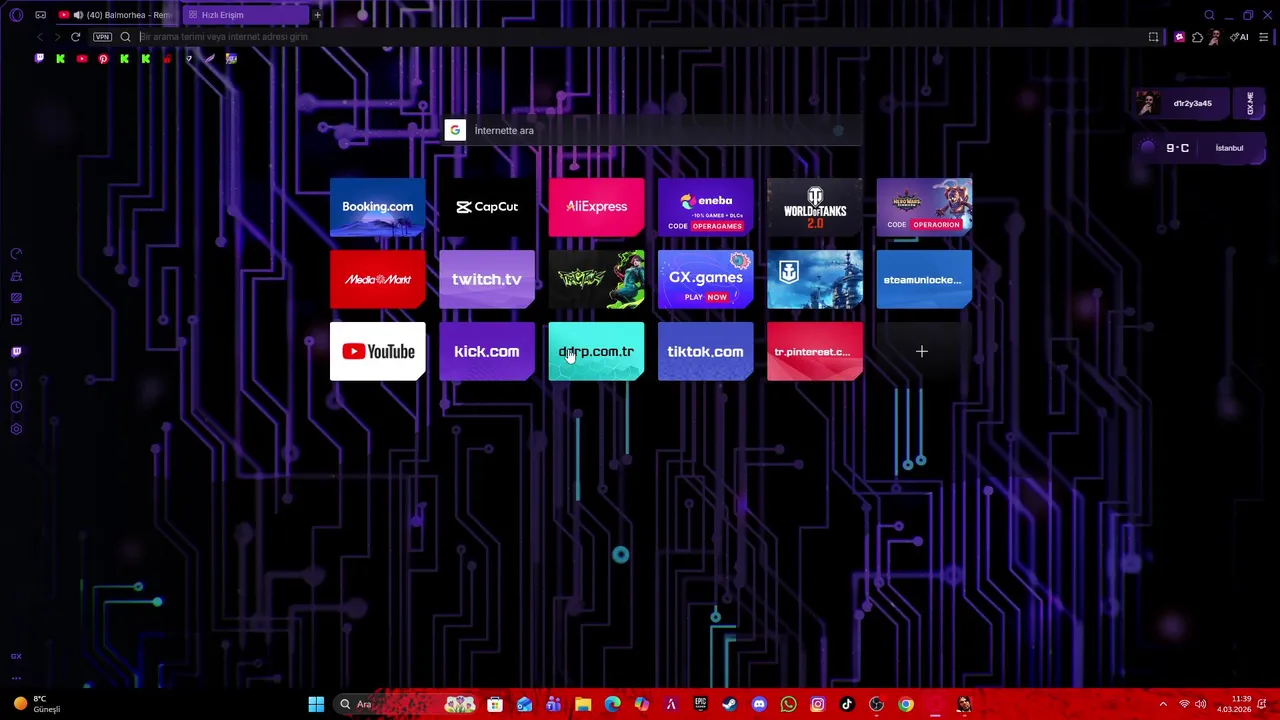
Task: Open the CapCut speed dial tile
Action: (x=487, y=207)
